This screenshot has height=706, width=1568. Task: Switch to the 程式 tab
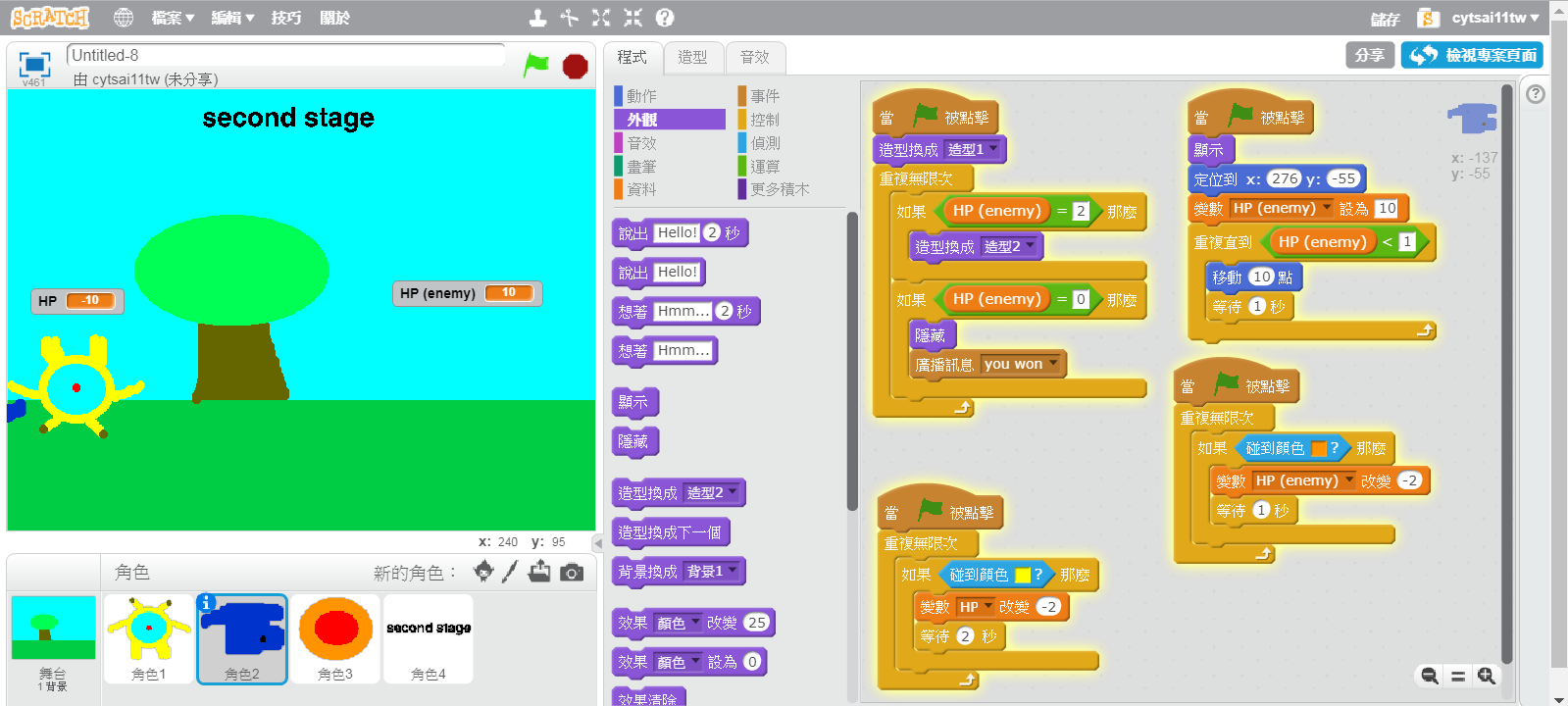632,58
